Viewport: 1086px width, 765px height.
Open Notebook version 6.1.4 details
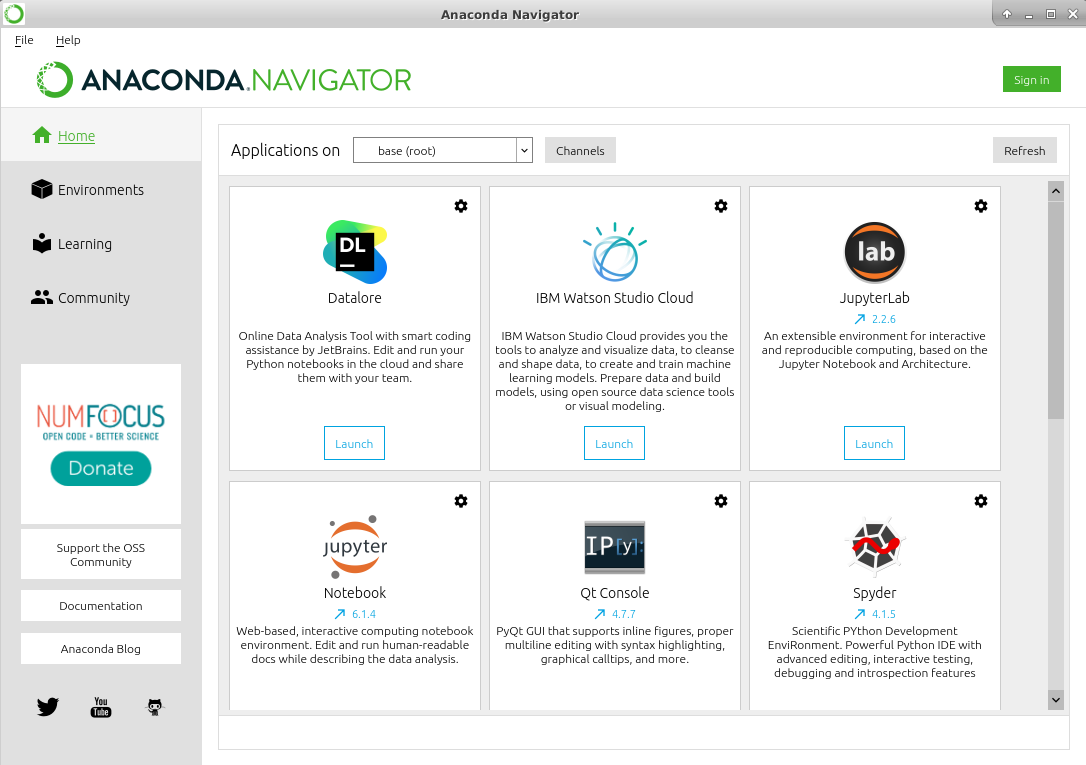point(354,613)
